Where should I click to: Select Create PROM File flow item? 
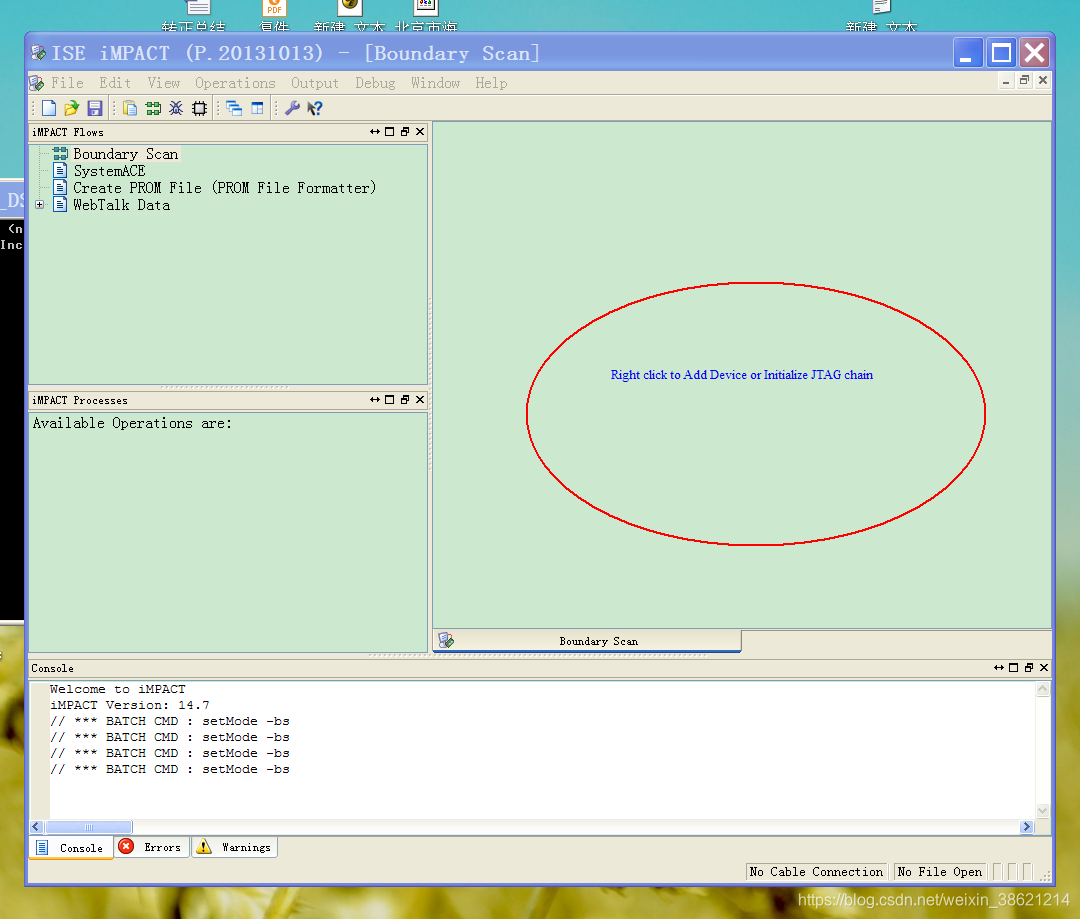tap(225, 188)
